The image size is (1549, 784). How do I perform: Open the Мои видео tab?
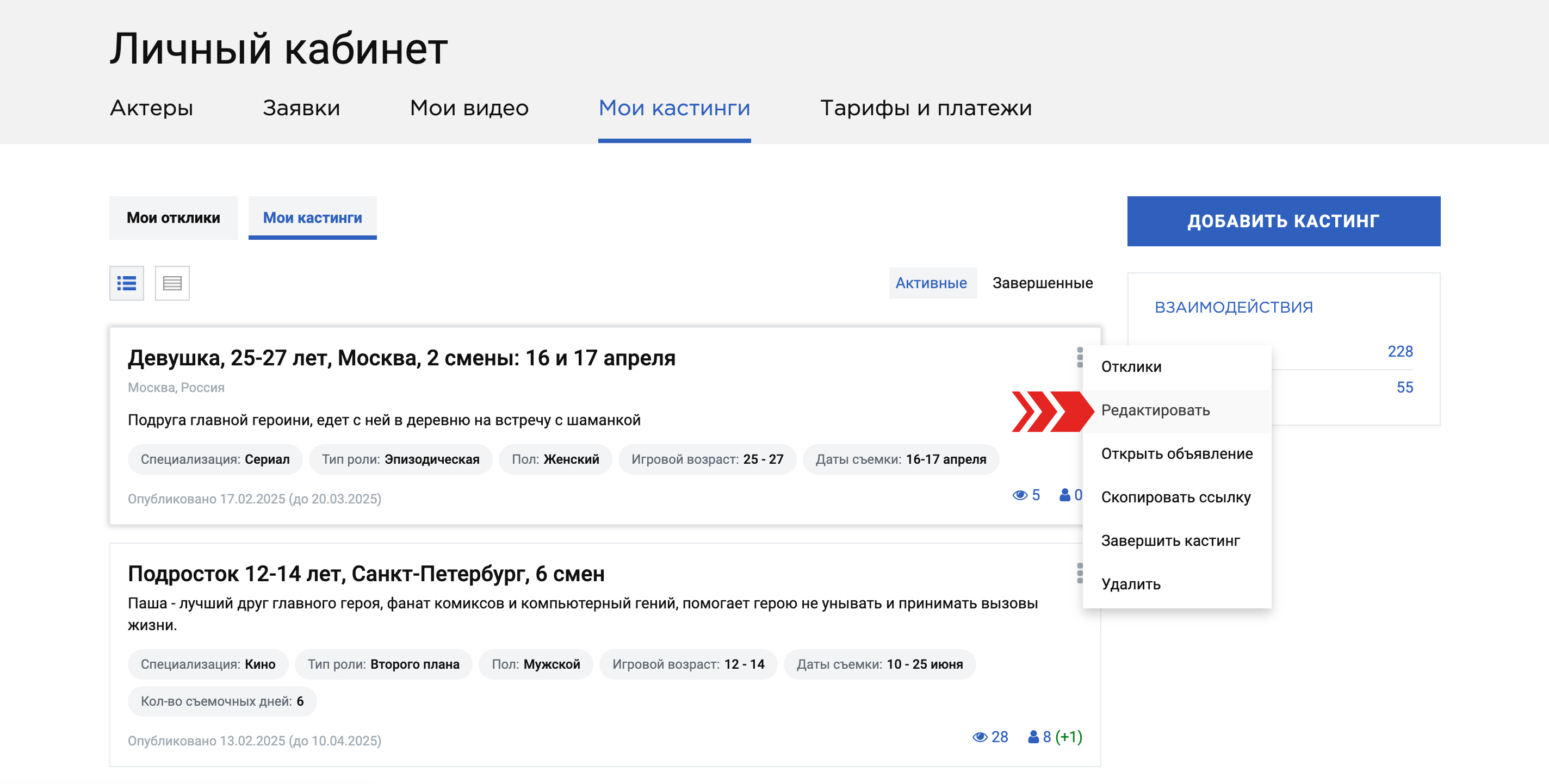469,108
